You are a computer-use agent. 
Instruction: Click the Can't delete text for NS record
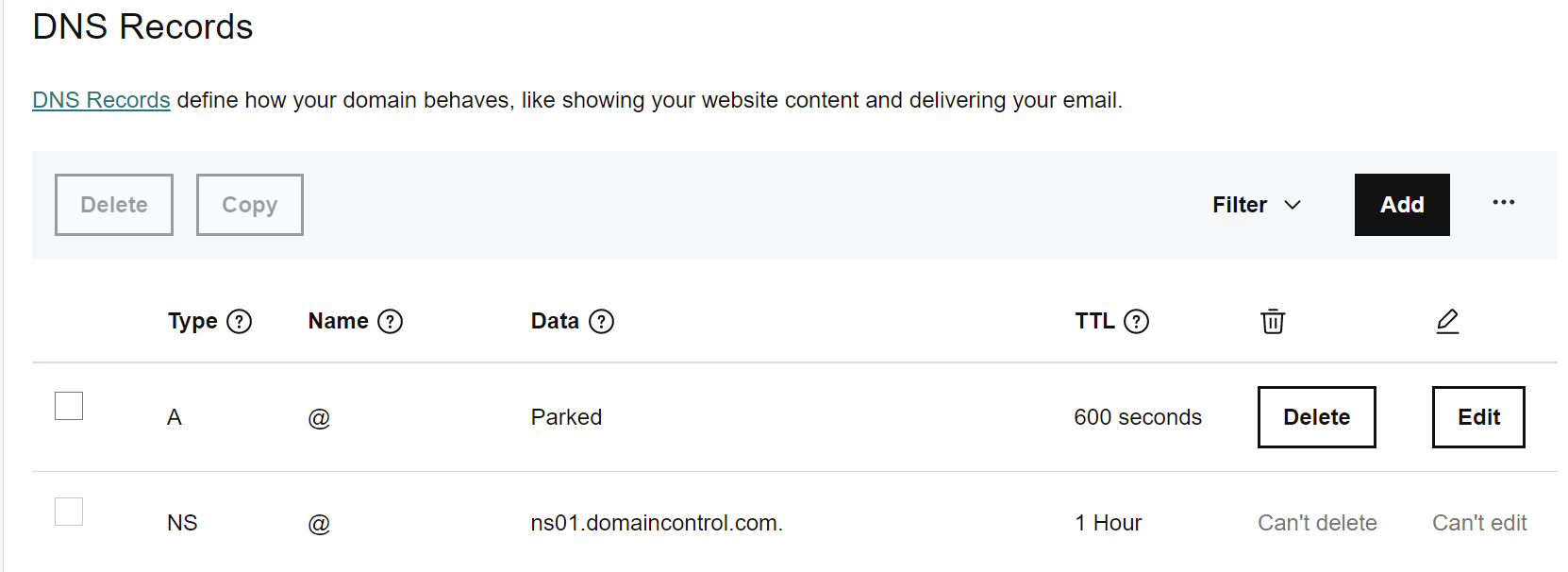(x=1317, y=523)
